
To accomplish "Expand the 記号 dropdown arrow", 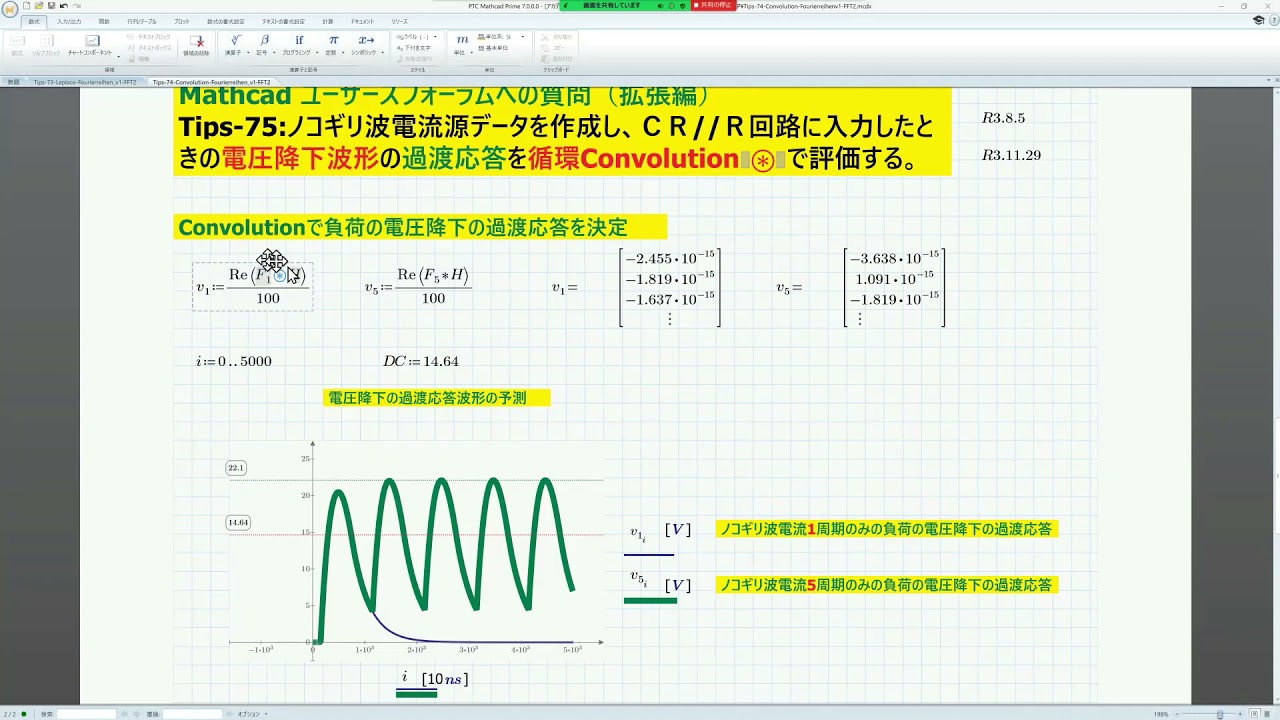I will (x=275, y=52).
